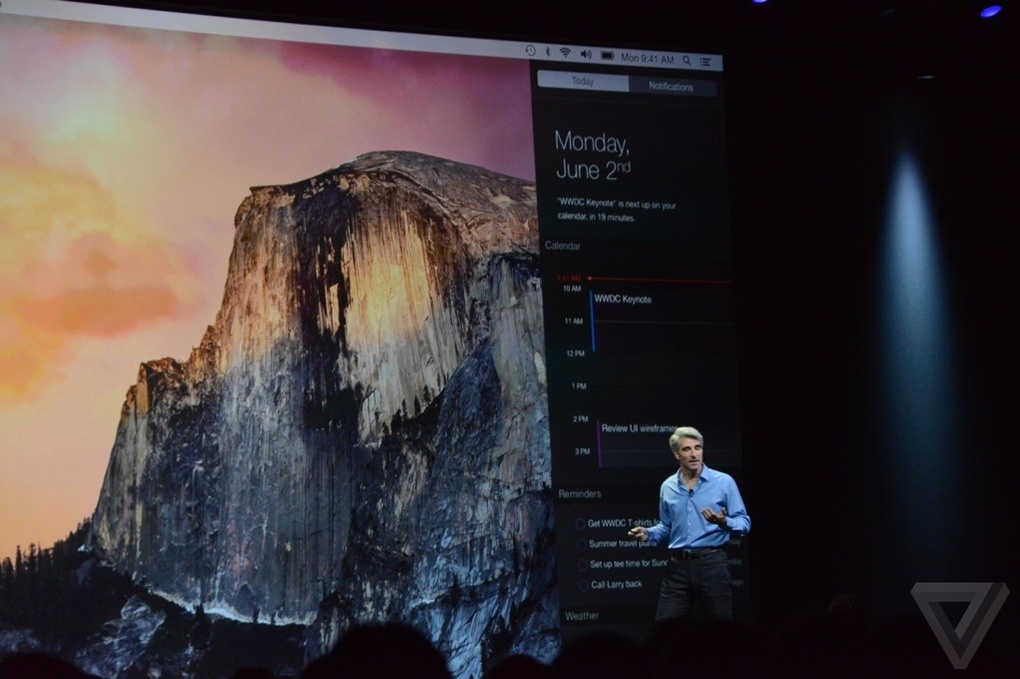The width and height of the screenshot is (1020, 679).
Task: Switch to the Notifications tab
Action: [673, 87]
